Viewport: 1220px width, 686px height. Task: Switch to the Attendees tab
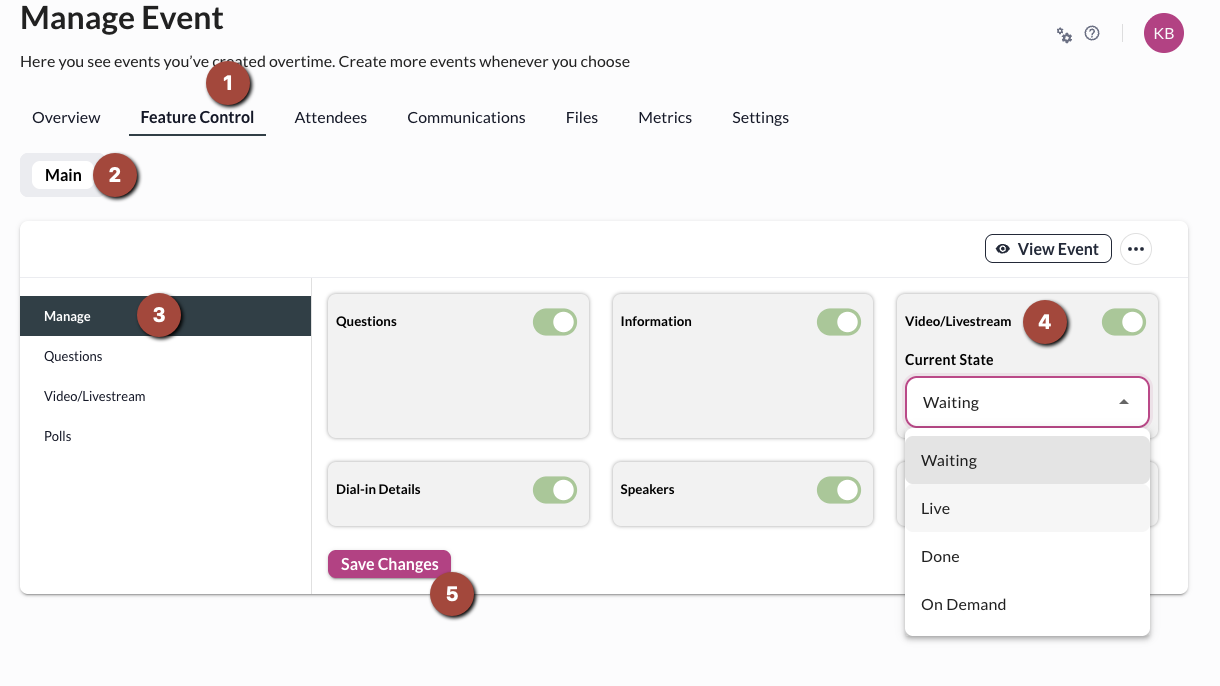330,117
